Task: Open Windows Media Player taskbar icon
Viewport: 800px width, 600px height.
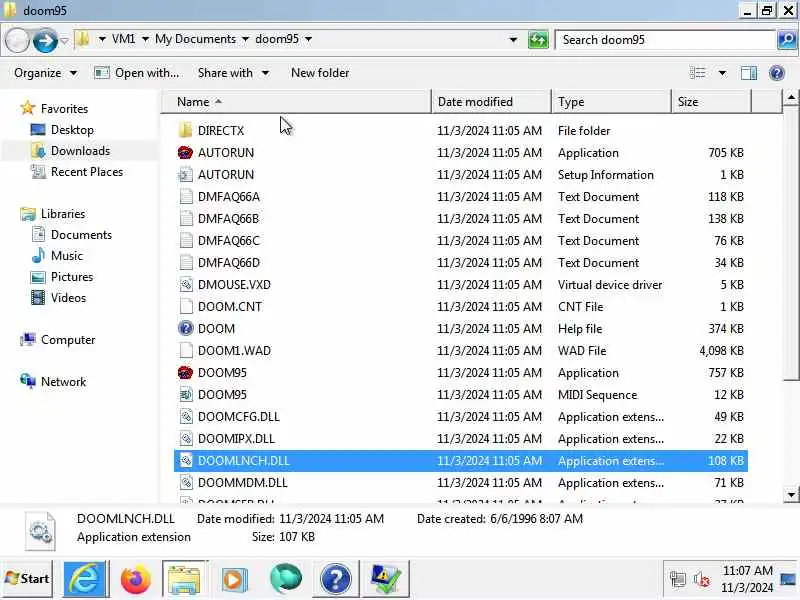Action: (234, 579)
